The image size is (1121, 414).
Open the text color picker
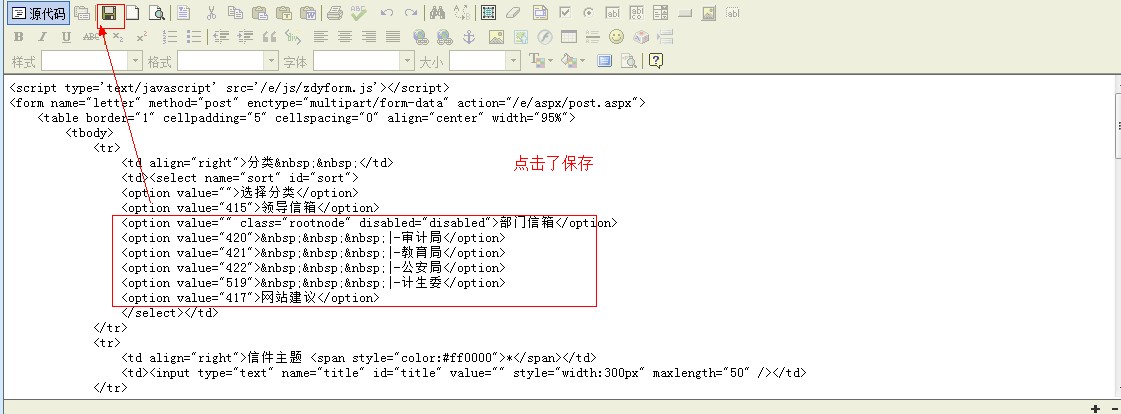[541, 61]
